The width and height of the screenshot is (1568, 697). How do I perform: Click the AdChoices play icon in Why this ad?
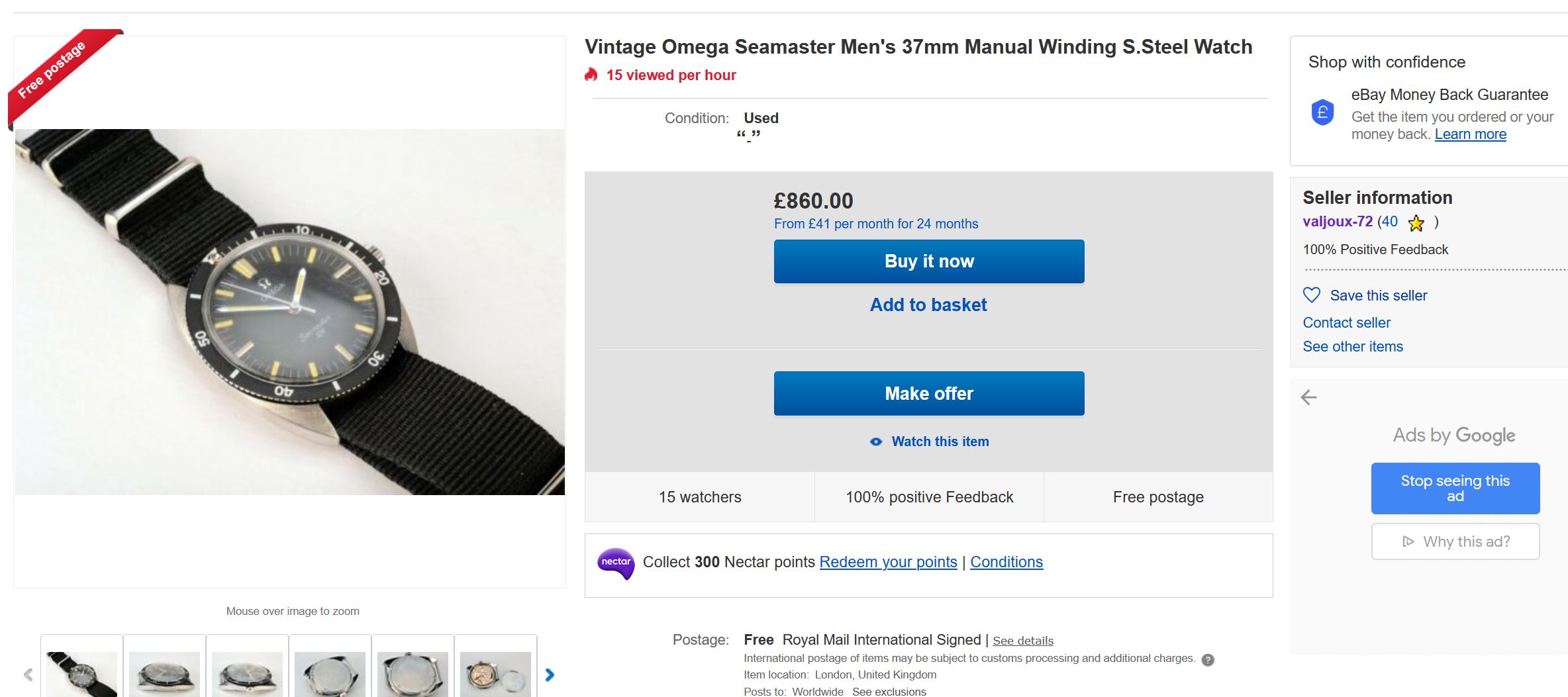tap(1408, 542)
